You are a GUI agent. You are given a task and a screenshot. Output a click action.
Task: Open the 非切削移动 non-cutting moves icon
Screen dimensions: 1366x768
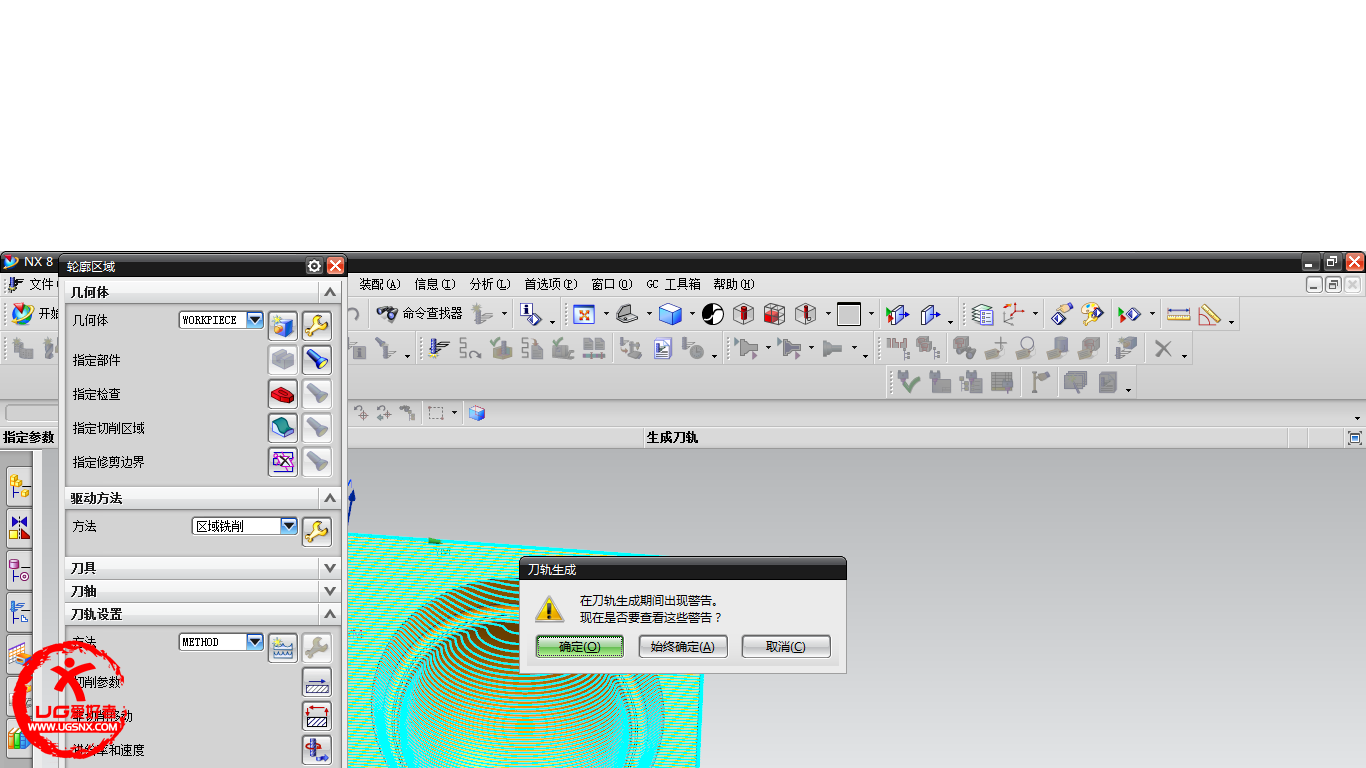click(x=317, y=716)
